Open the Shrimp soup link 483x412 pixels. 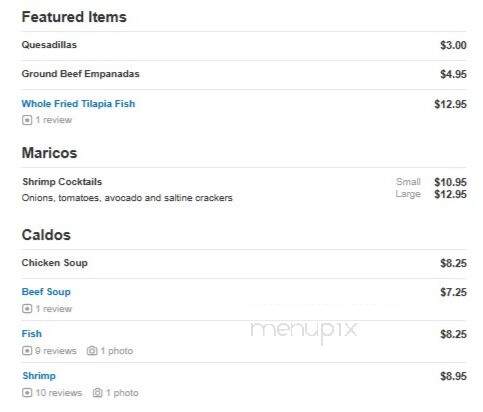point(39,376)
